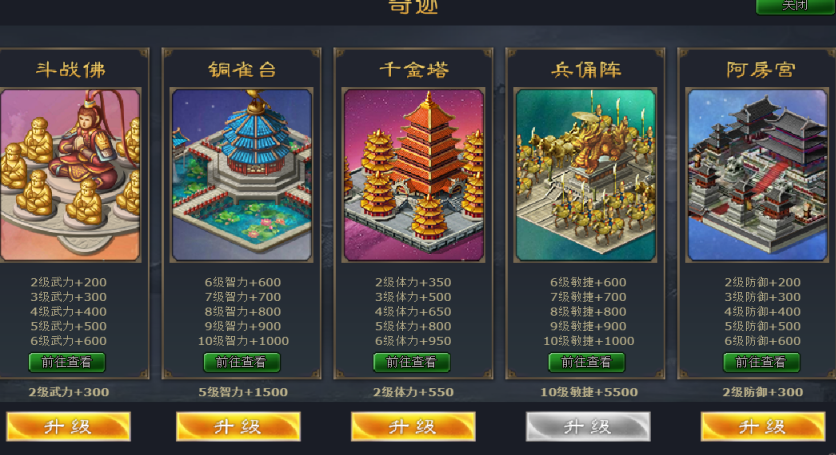Click 前往查看 under 斗战佛
Screen dimensions: 836x455
tap(67, 362)
